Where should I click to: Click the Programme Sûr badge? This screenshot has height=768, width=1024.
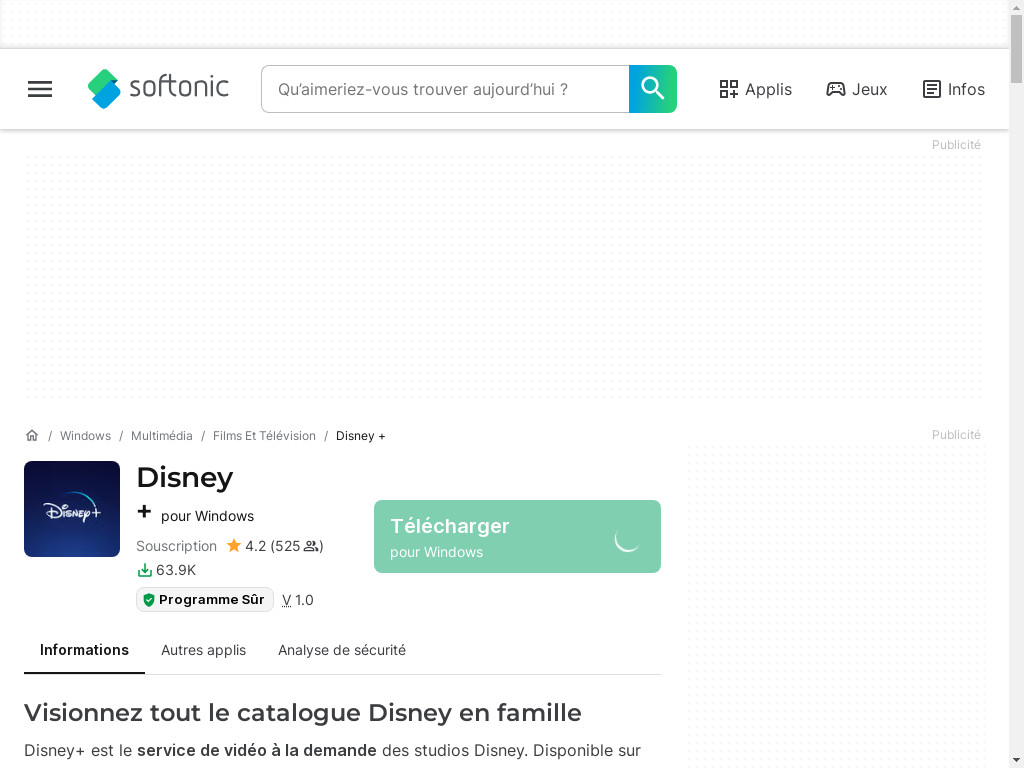tap(204, 600)
